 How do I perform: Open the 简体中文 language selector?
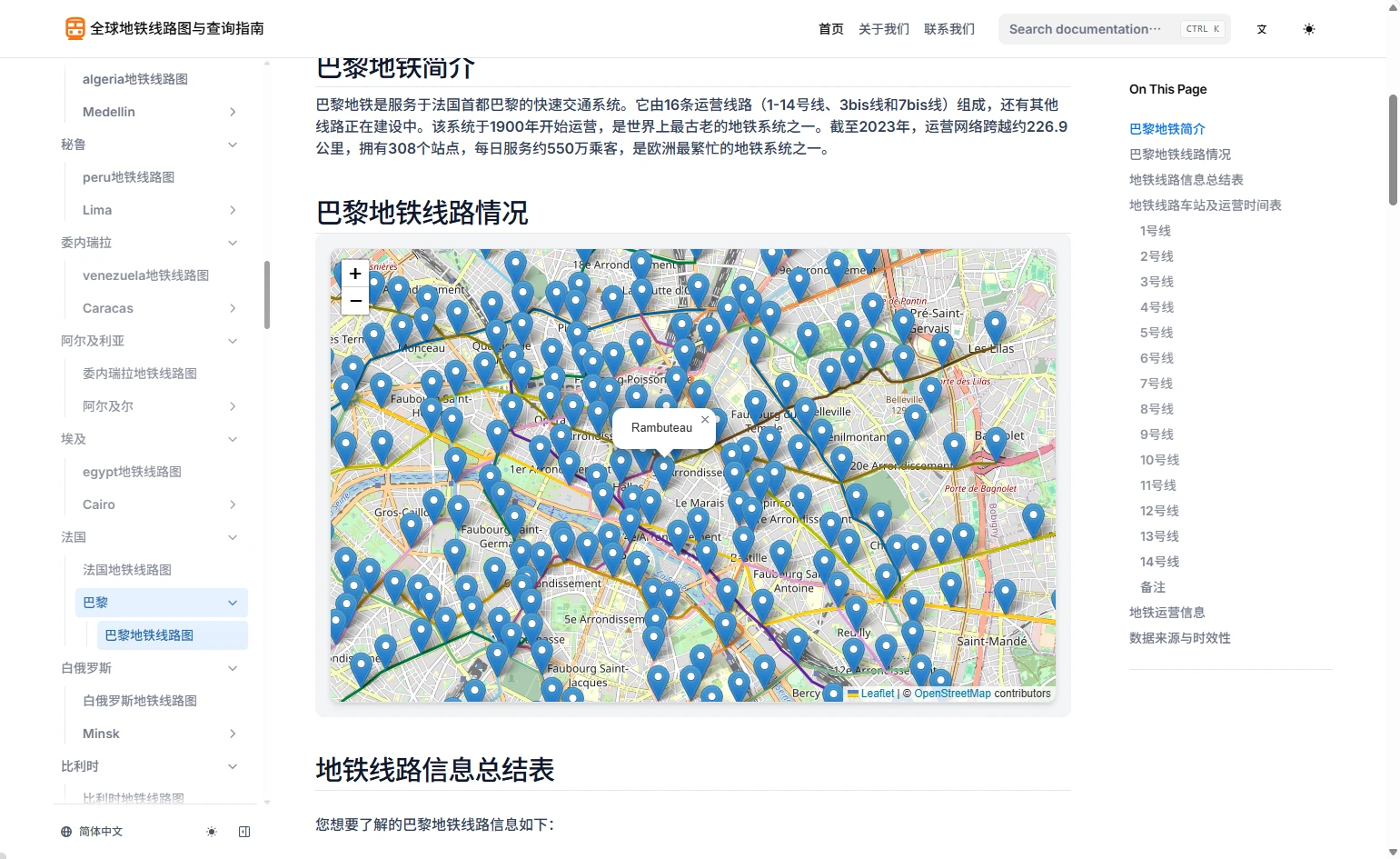pos(92,832)
